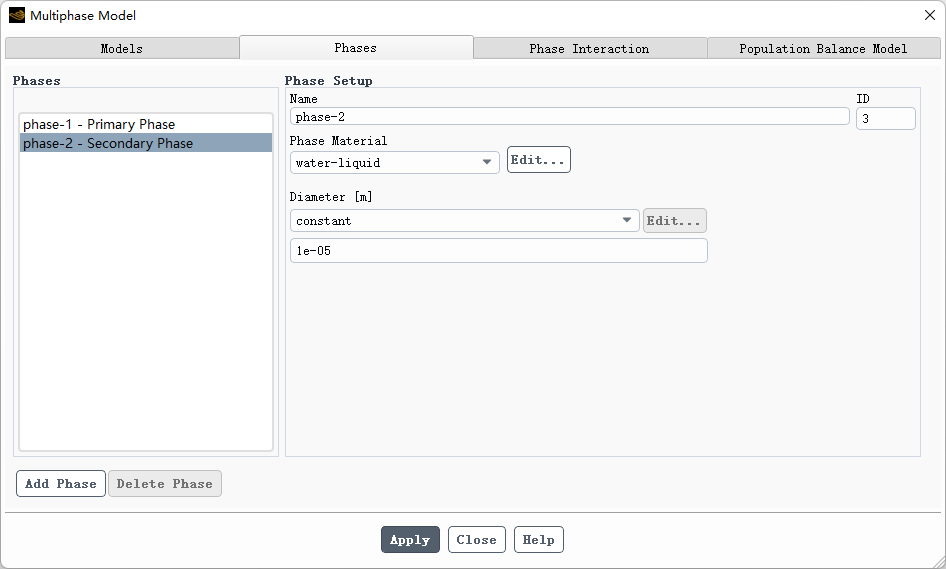Click the phase ID field
The image size is (946, 569).
885,118
